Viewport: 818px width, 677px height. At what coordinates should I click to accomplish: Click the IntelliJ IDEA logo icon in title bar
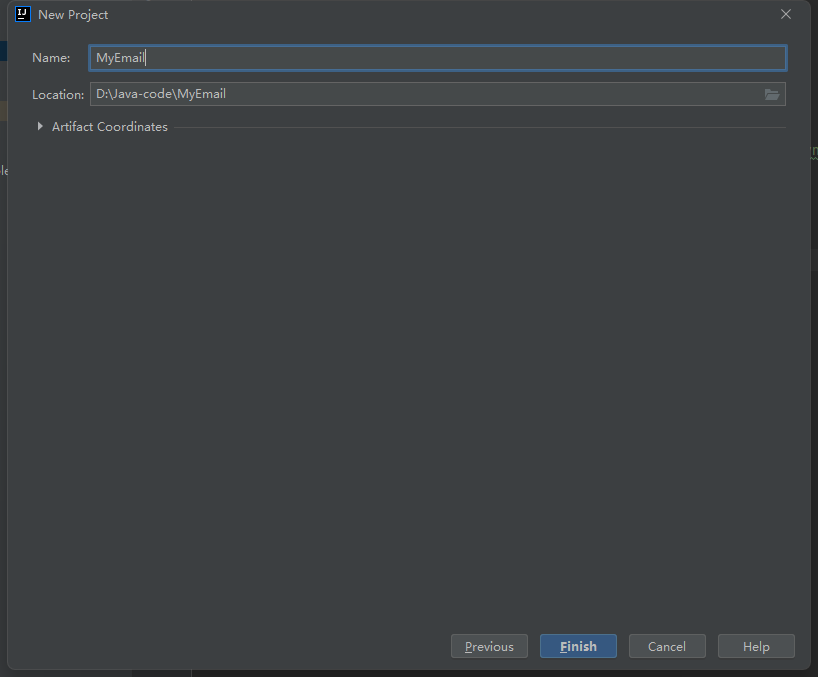[23, 14]
